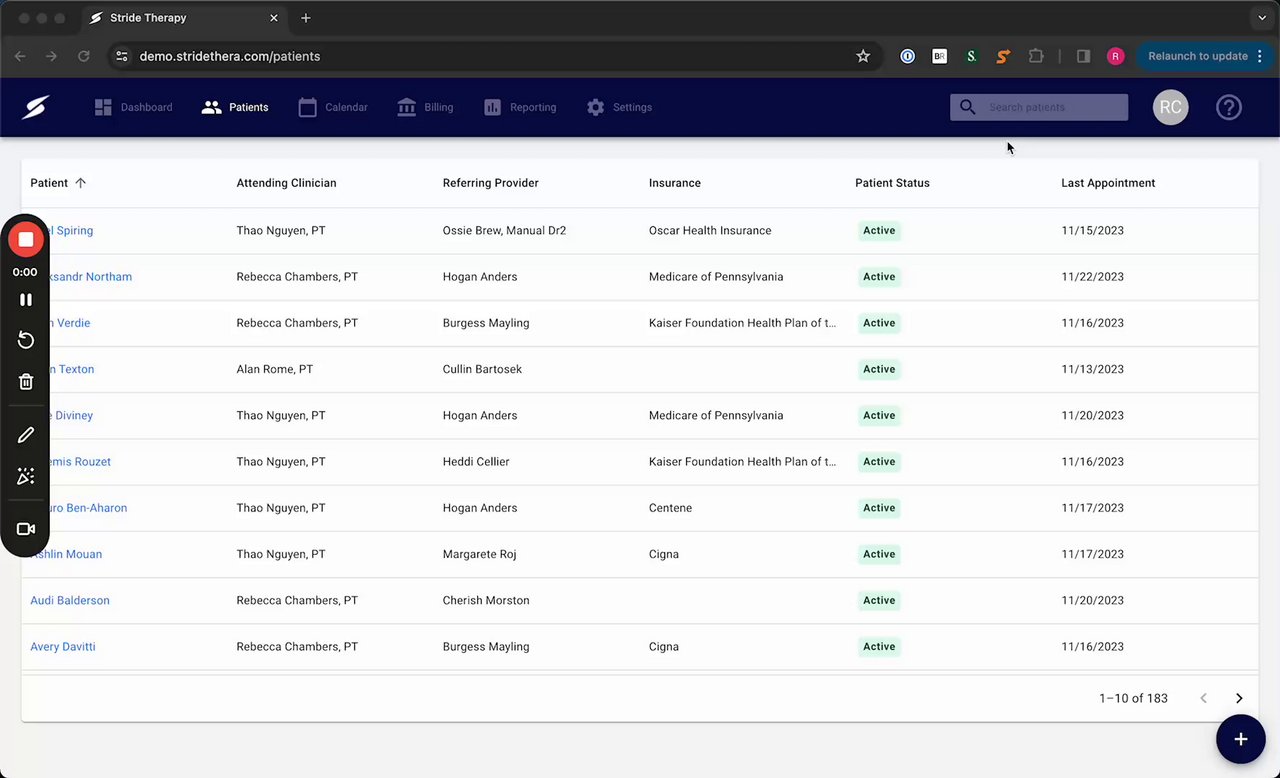Click the Centene insurance cell
1280x778 pixels.
[x=670, y=508]
